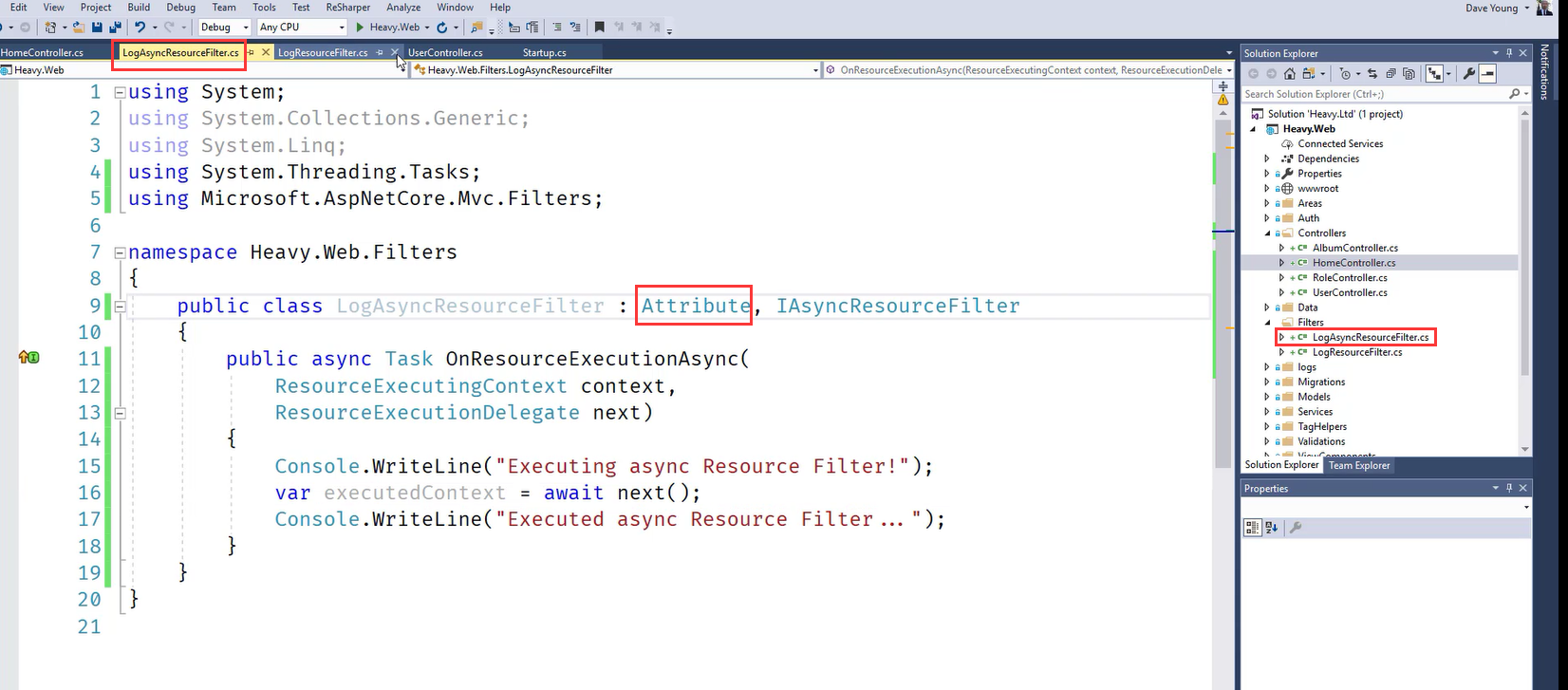
Task: Toggle auto-hide pin on Solution Explorer panel
Action: pyautogui.click(x=1509, y=53)
